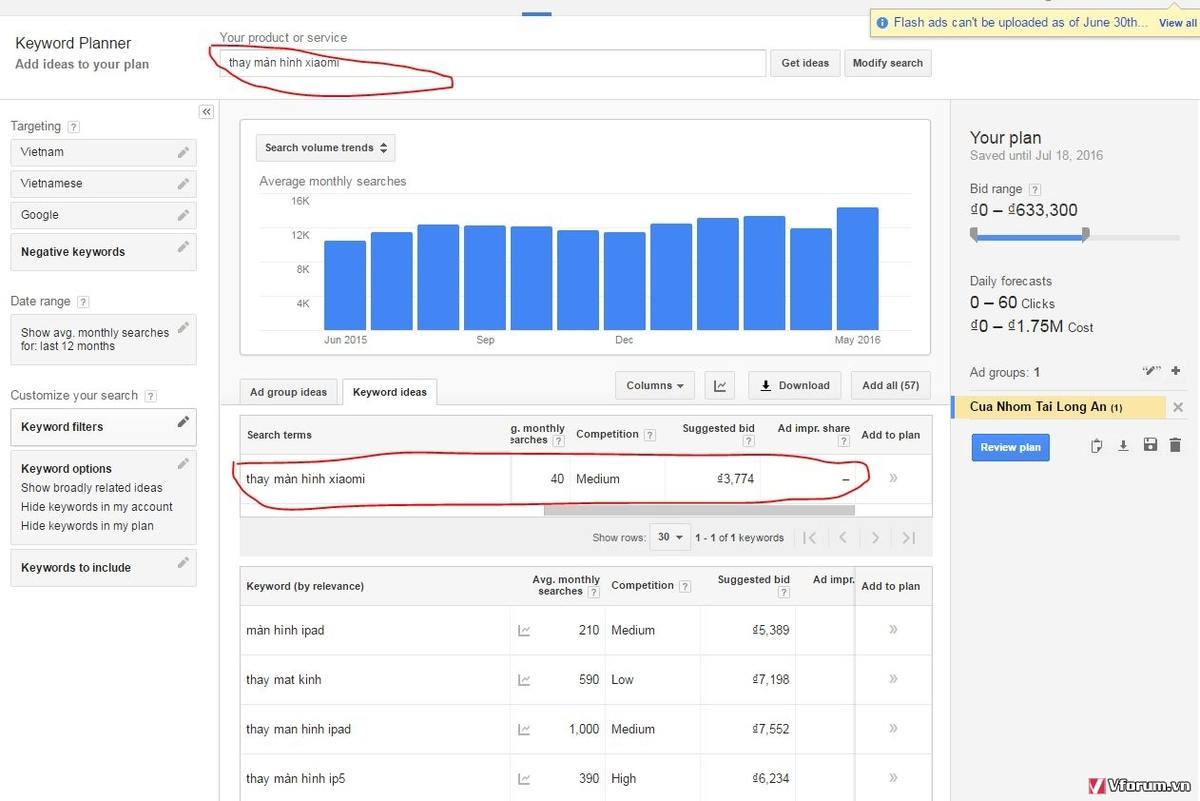Edit the Vietnam location targeting pencil

(x=183, y=152)
